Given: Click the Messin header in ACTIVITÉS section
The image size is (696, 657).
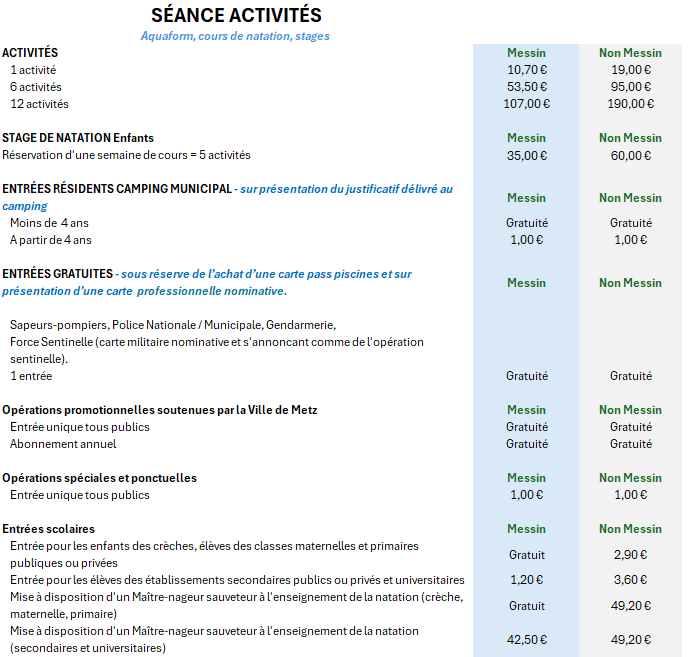Looking at the screenshot, I should (526, 53).
